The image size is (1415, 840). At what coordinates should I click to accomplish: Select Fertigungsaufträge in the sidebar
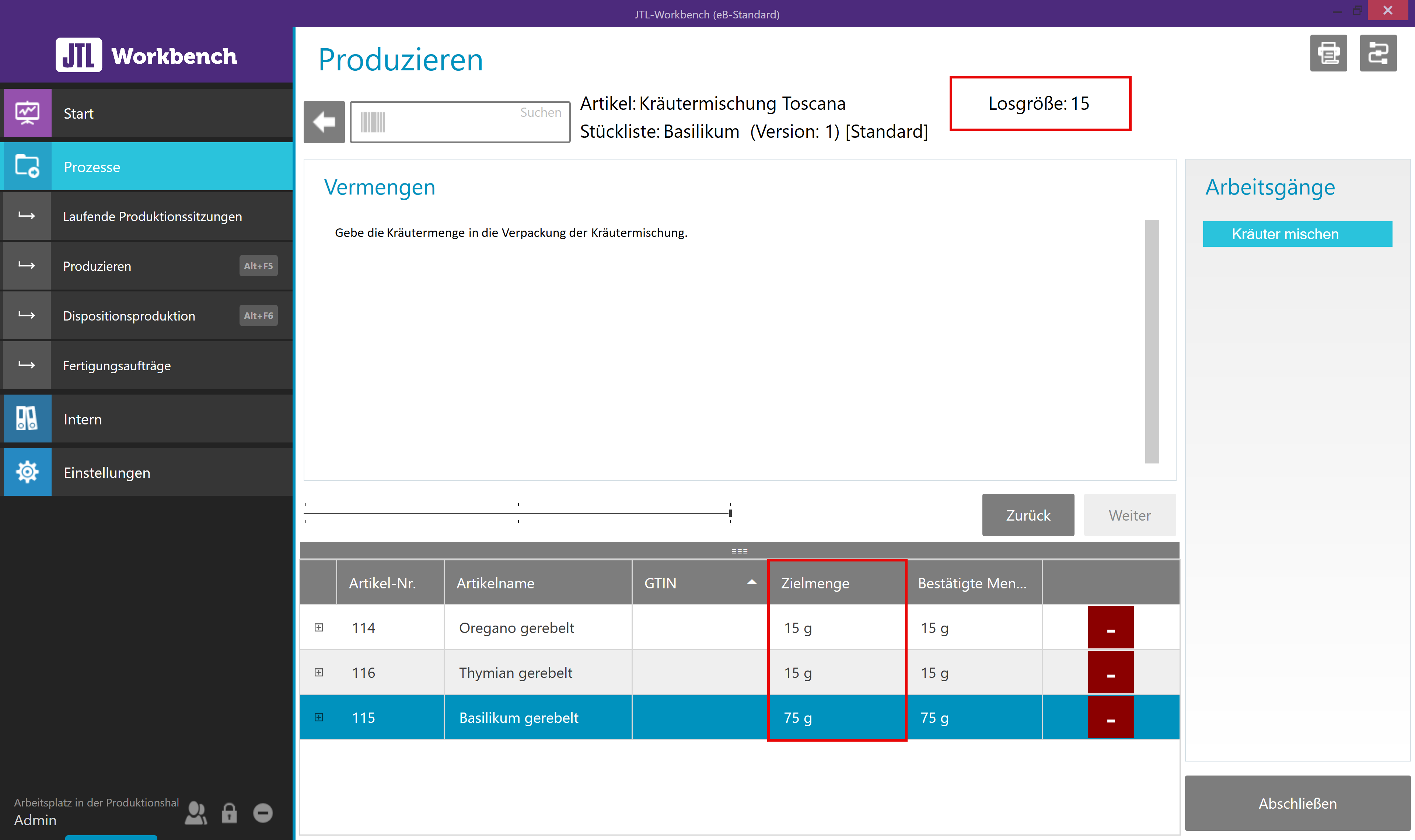click(x=116, y=366)
